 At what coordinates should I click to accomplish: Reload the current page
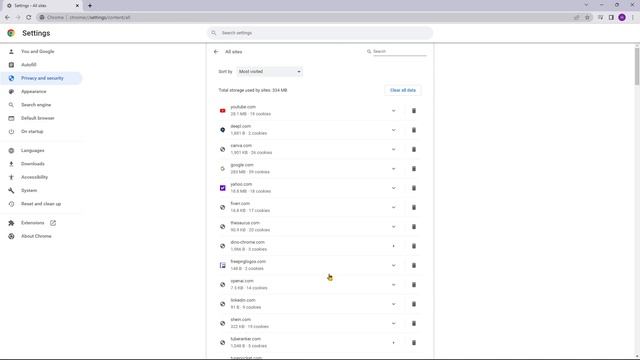tap(29, 18)
